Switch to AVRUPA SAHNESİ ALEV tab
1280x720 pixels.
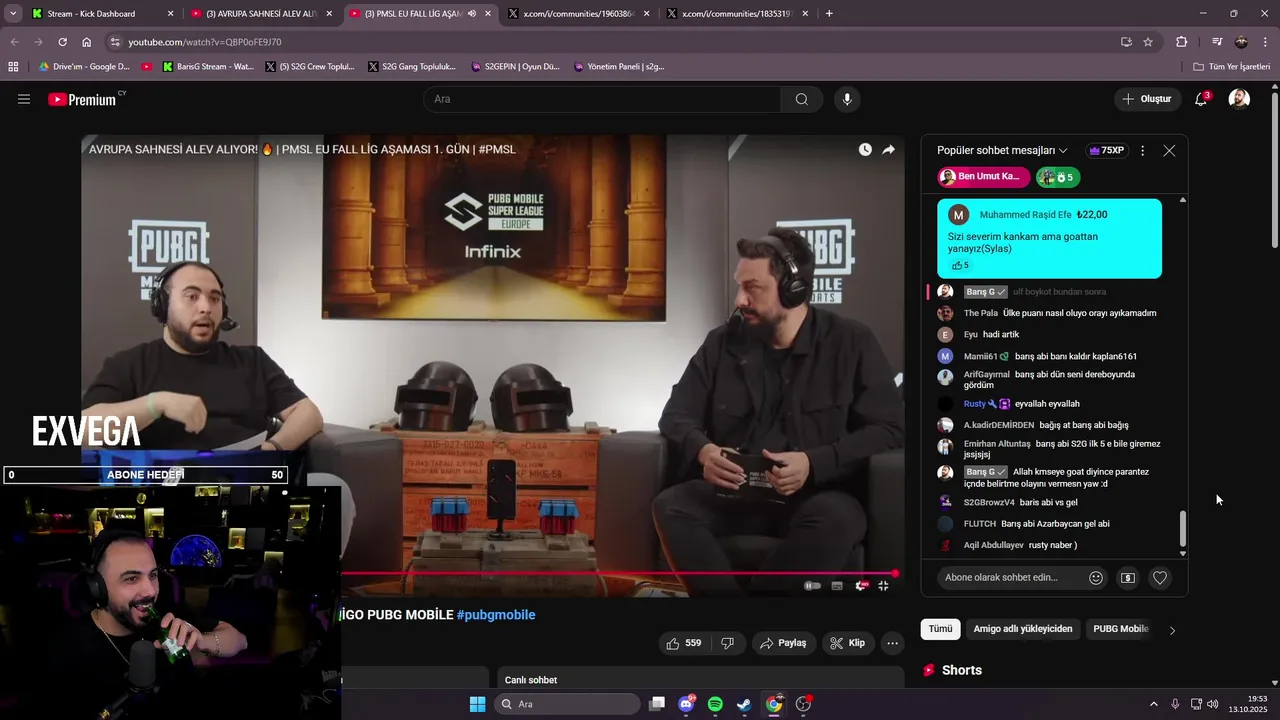260,14
